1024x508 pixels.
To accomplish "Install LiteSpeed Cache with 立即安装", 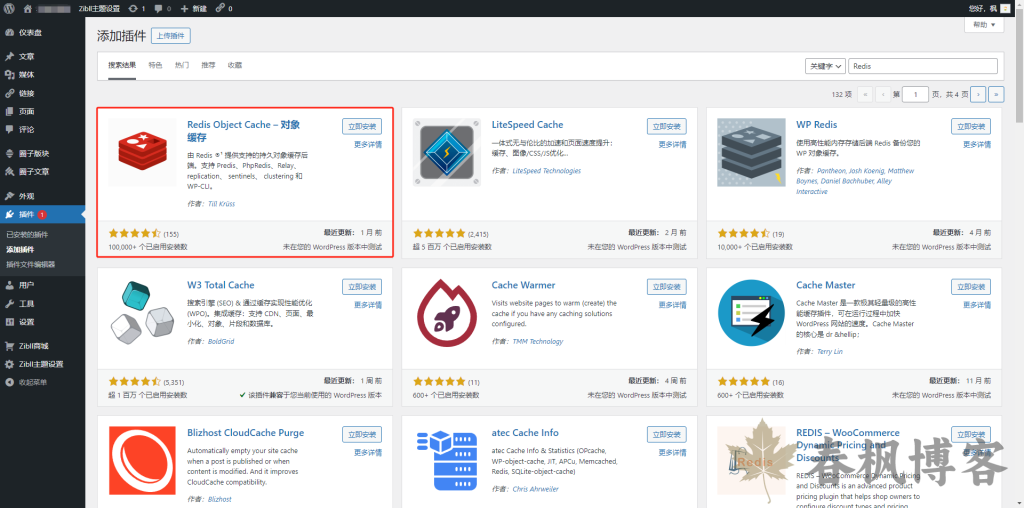I will [667, 127].
